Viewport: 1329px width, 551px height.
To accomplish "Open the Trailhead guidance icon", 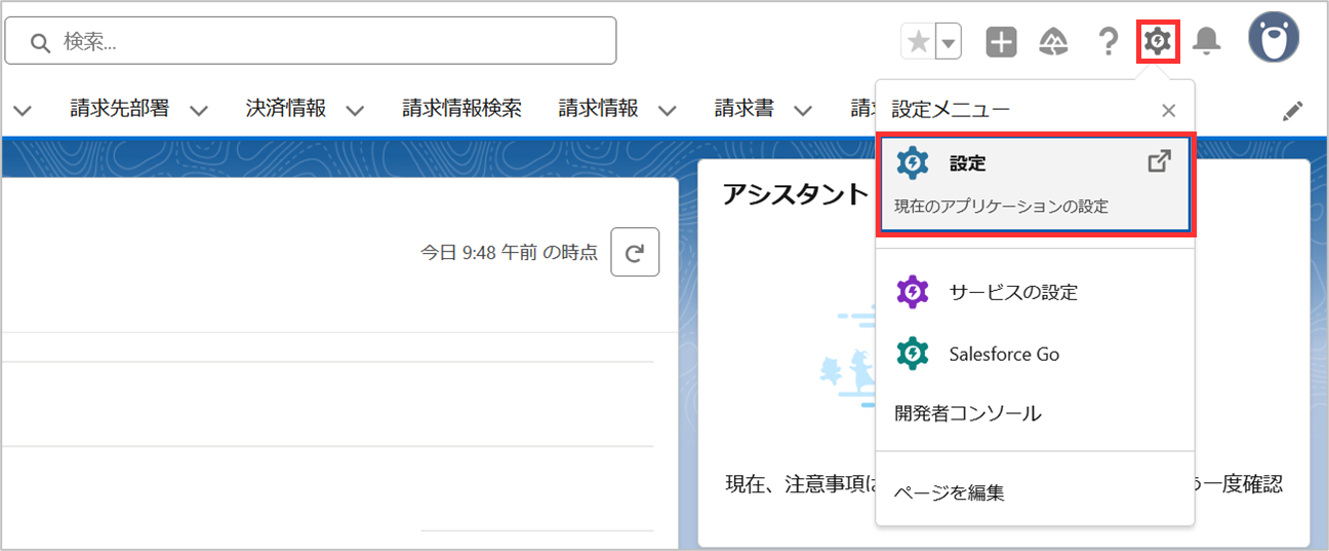I will coord(1054,41).
